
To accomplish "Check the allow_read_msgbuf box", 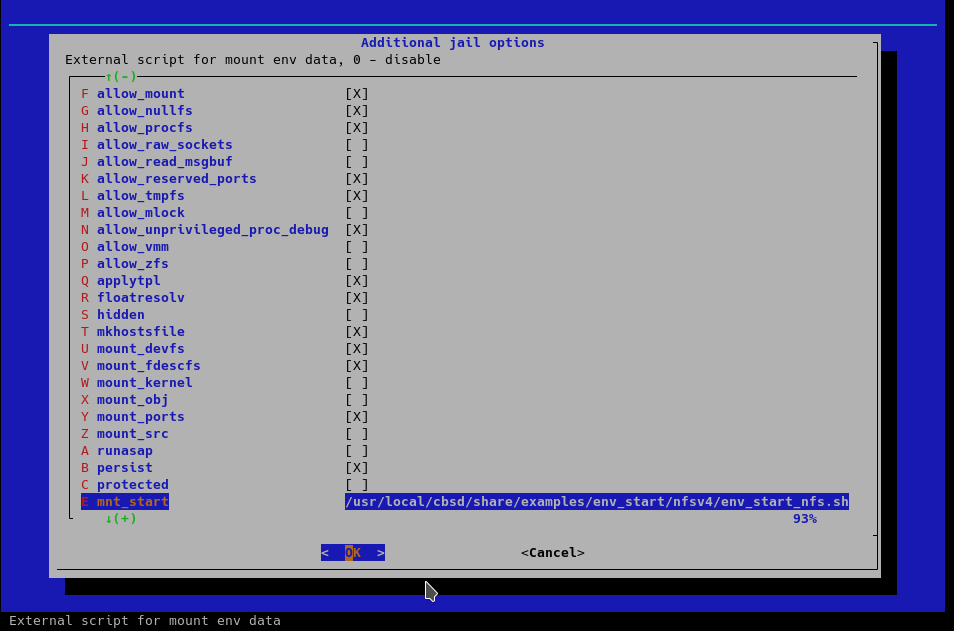I will (357, 162).
